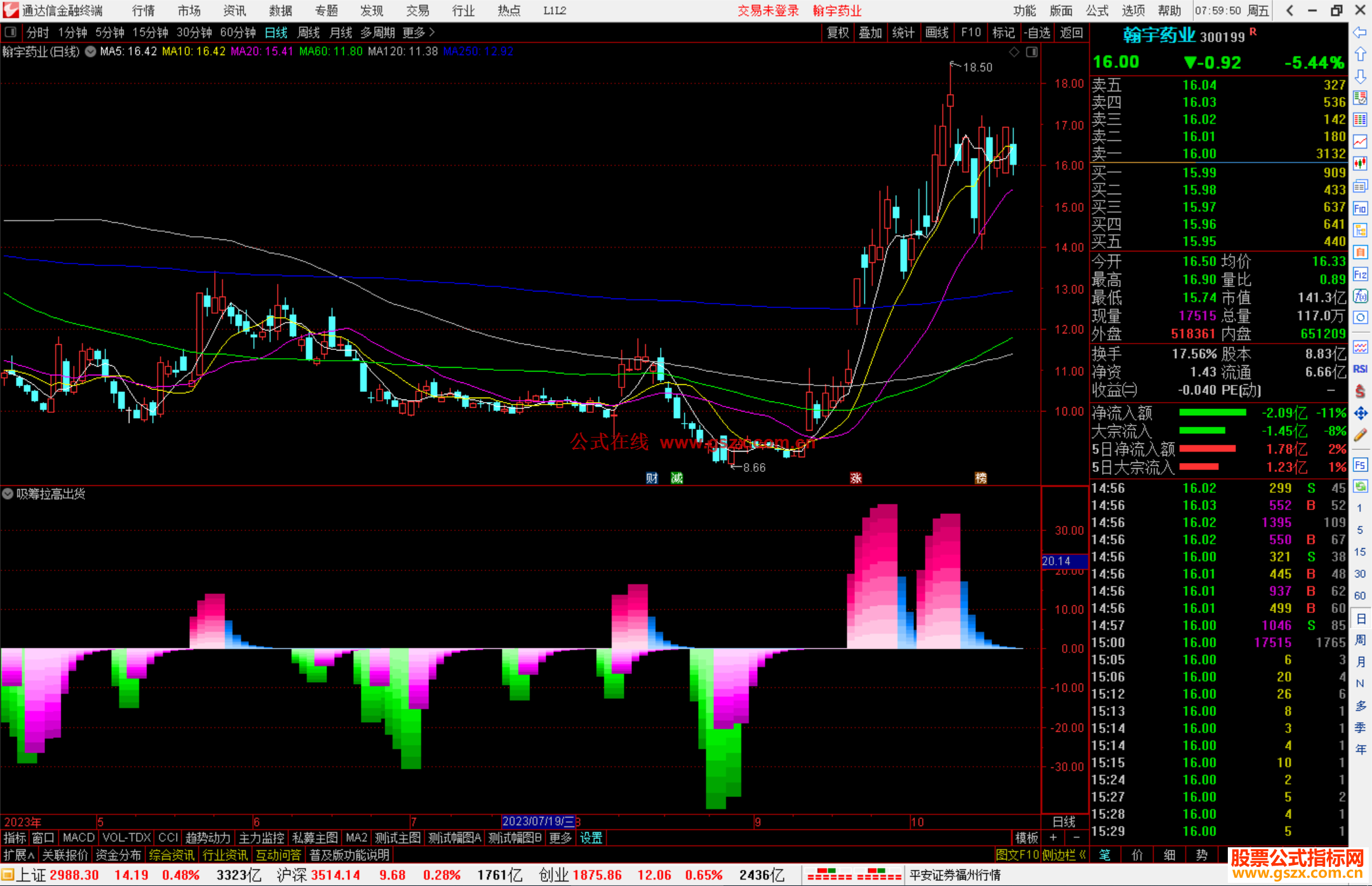This screenshot has width=1372, height=886.
Task: Click the four-way move arrows icon
Action: 1360,413
